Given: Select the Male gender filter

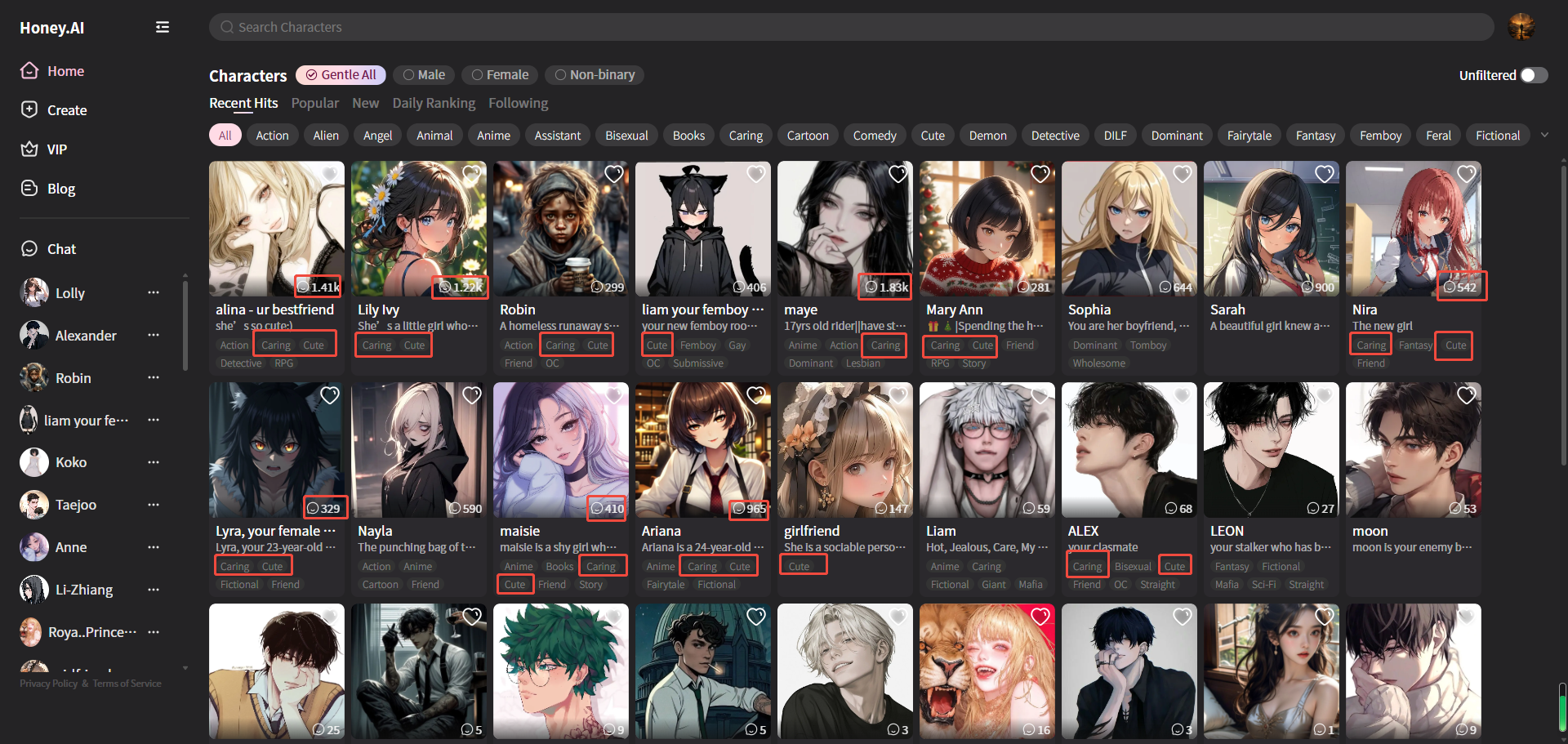Looking at the screenshot, I should [424, 75].
